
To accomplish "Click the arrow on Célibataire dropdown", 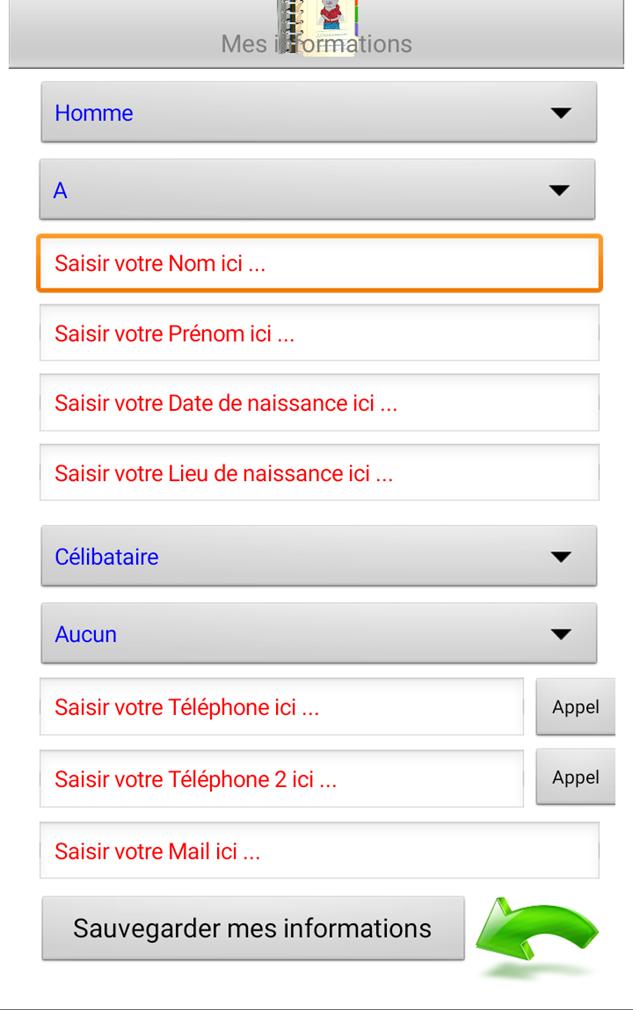I will pyautogui.click(x=561, y=557).
